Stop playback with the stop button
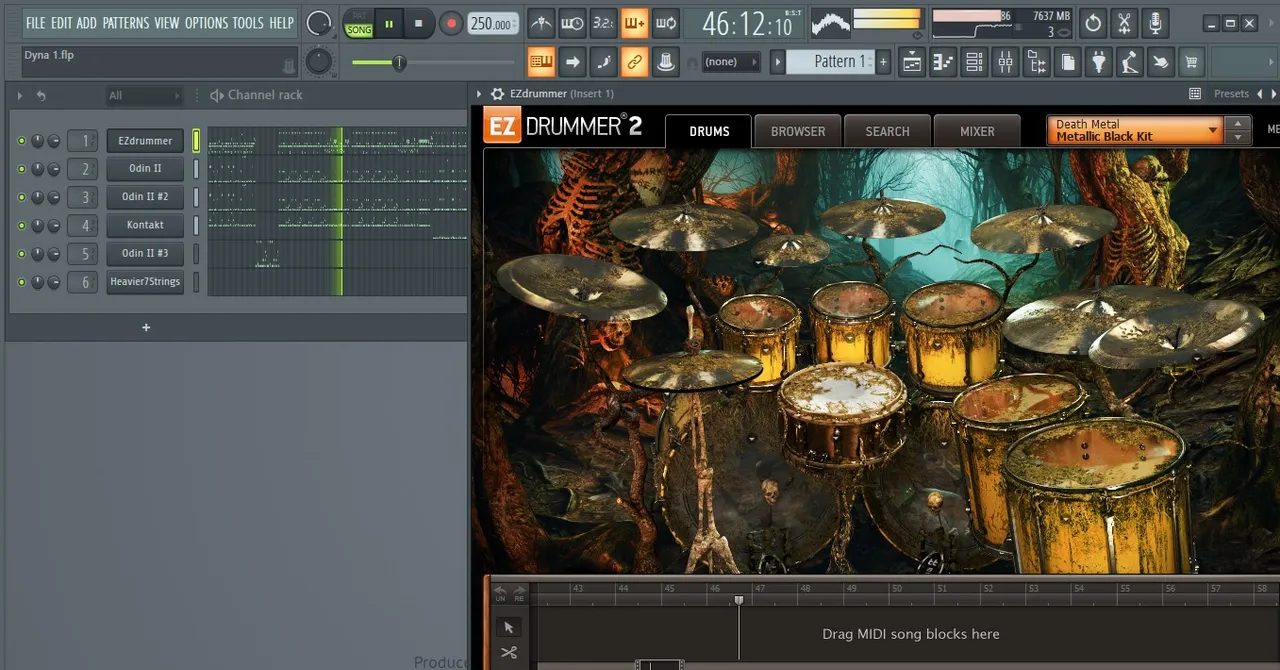This screenshot has height=670, width=1280. pyautogui.click(x=418, y=23)
